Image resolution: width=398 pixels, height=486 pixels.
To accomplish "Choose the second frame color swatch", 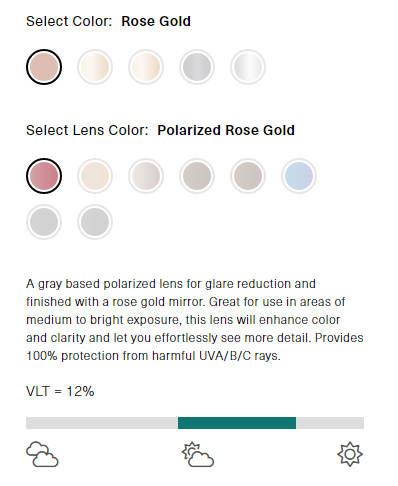I will click(x=95, y=67).
